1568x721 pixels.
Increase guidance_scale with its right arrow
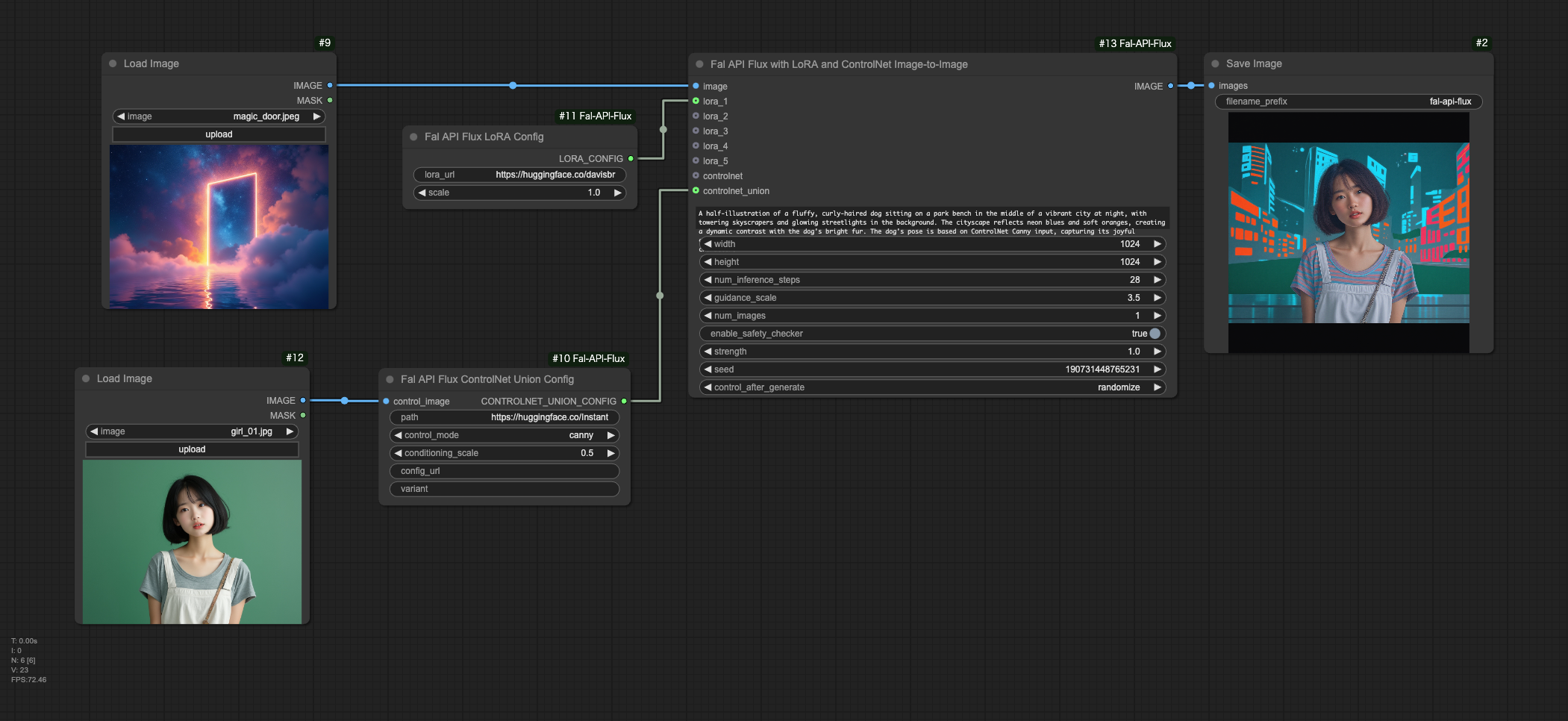[x=1158, y=297]
